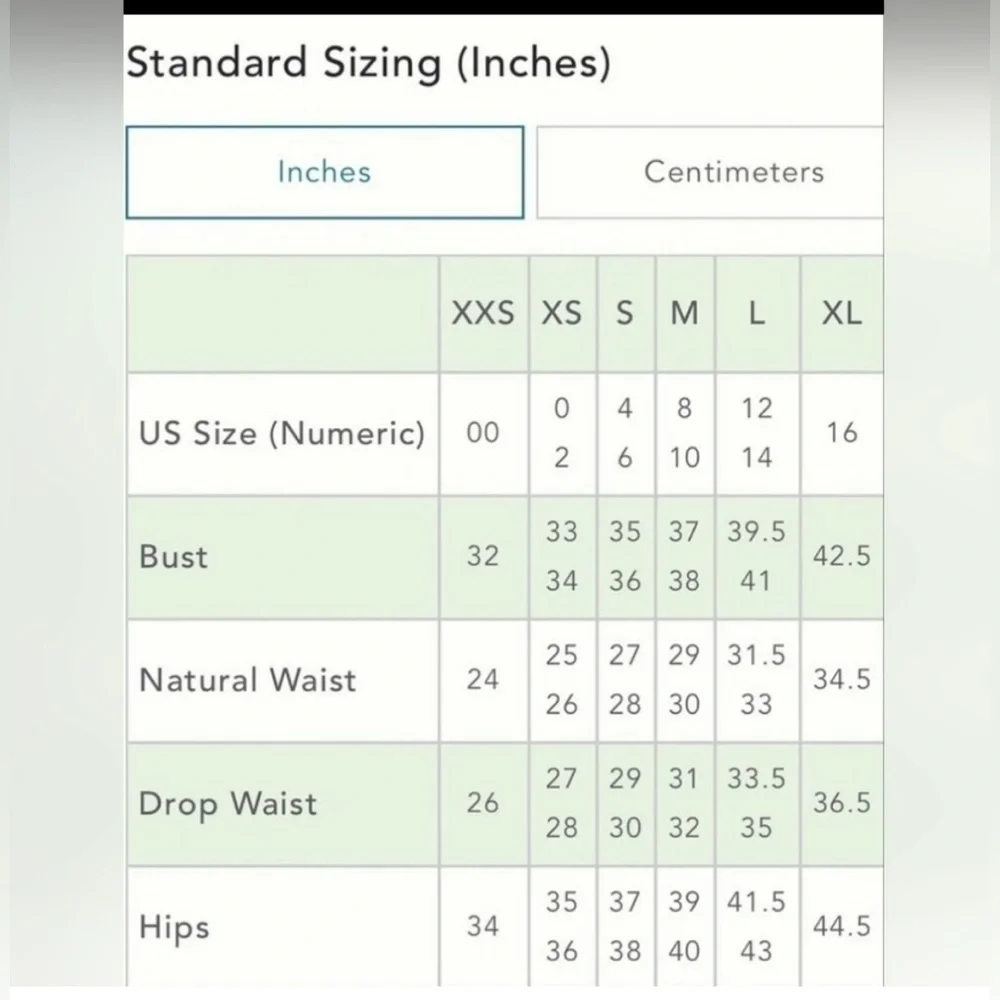Image resolution: width=1000 pixels, height=1000 pixels.
Task: Select the Bust row label
Action: (x=174, y=557)
